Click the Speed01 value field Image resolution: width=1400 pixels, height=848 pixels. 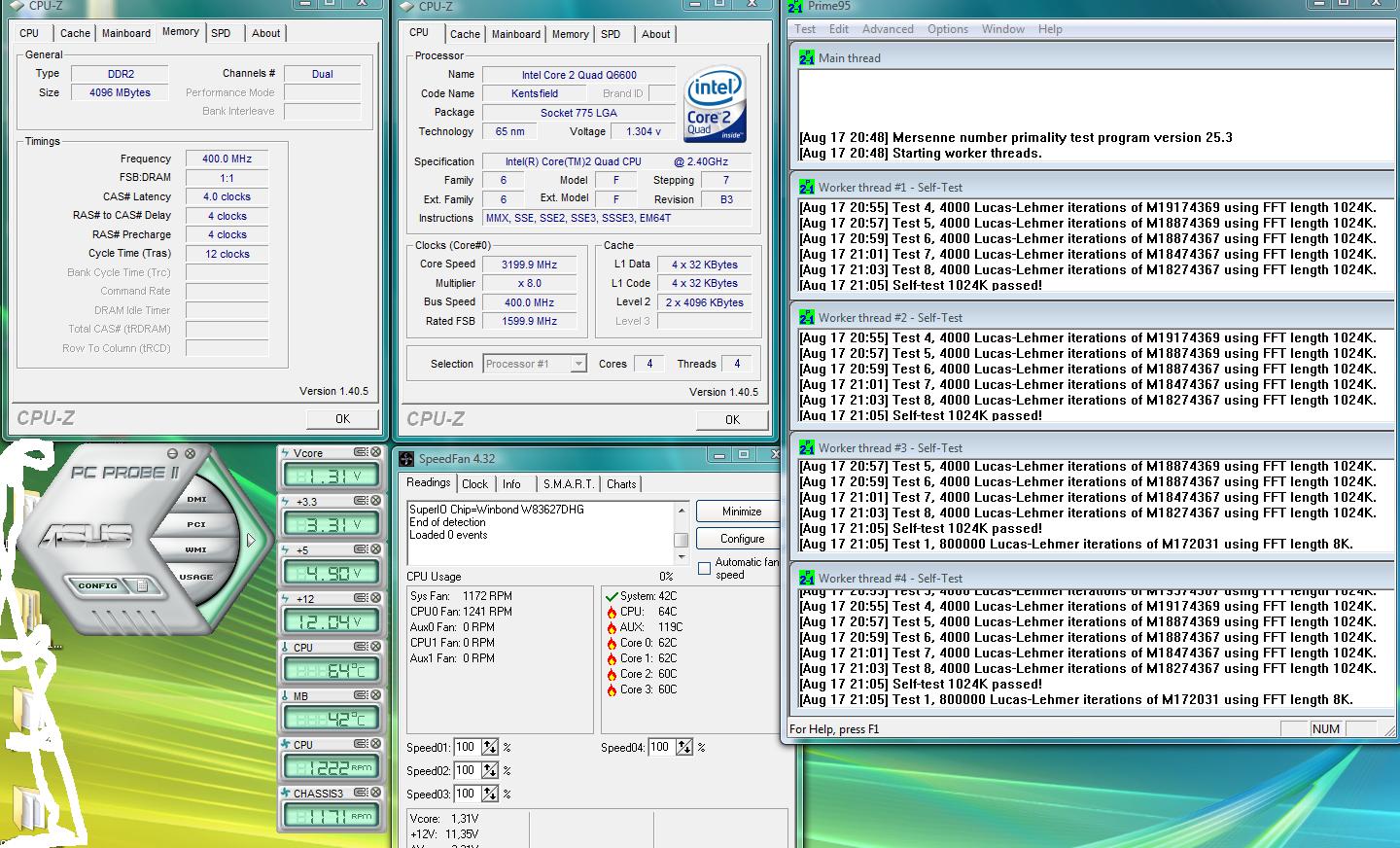(467, 747)
